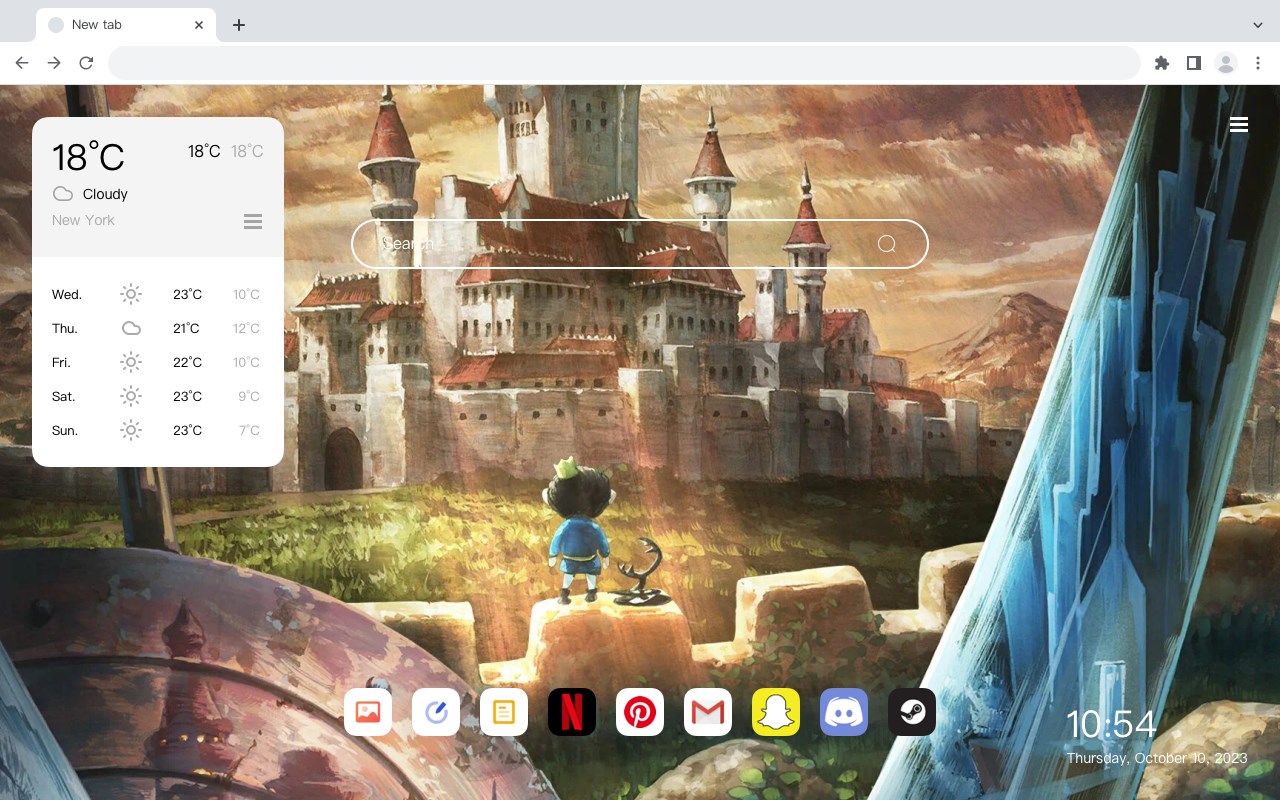This screenshot has height=800, width=1280.
Task: Select the Sat. forecast row label
Action: coord(64,396)
